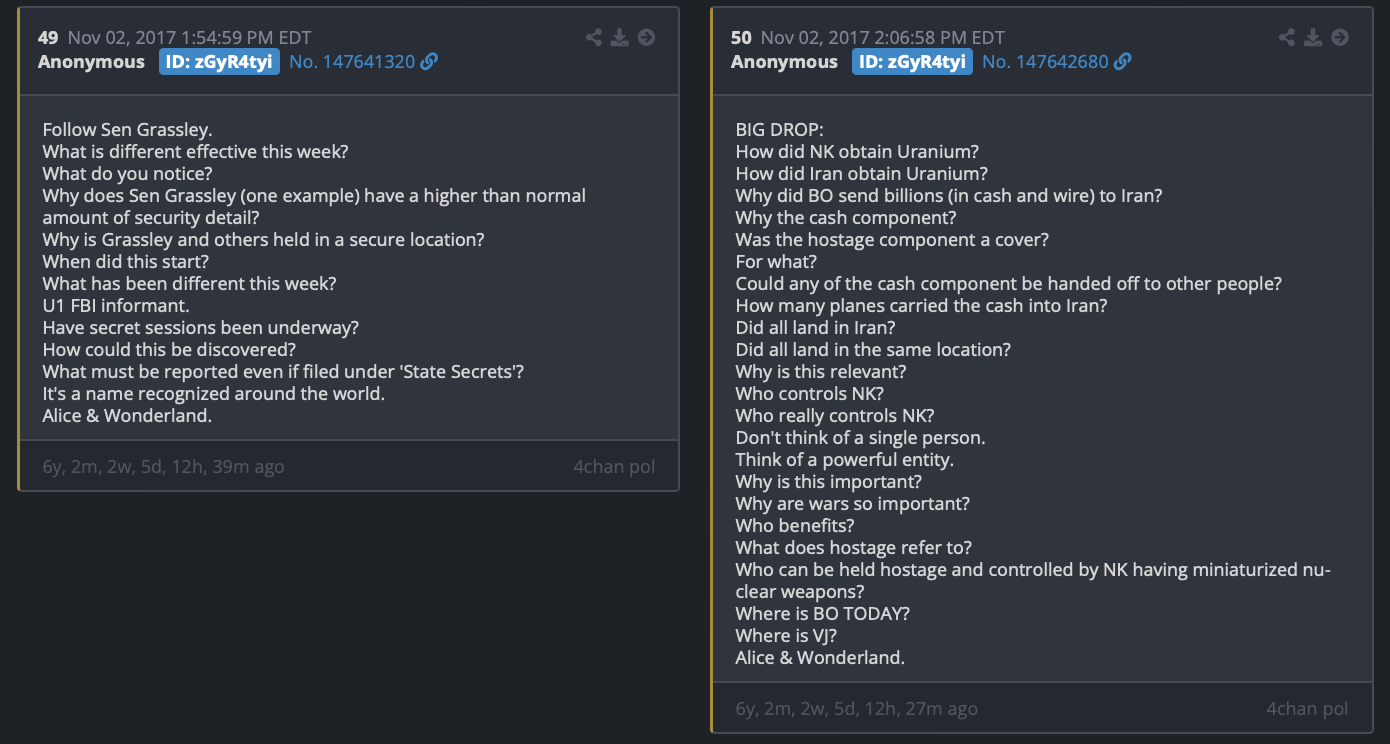Download post 50 with the download icon
This screenshot has height=744, width=1390.
1313,38
